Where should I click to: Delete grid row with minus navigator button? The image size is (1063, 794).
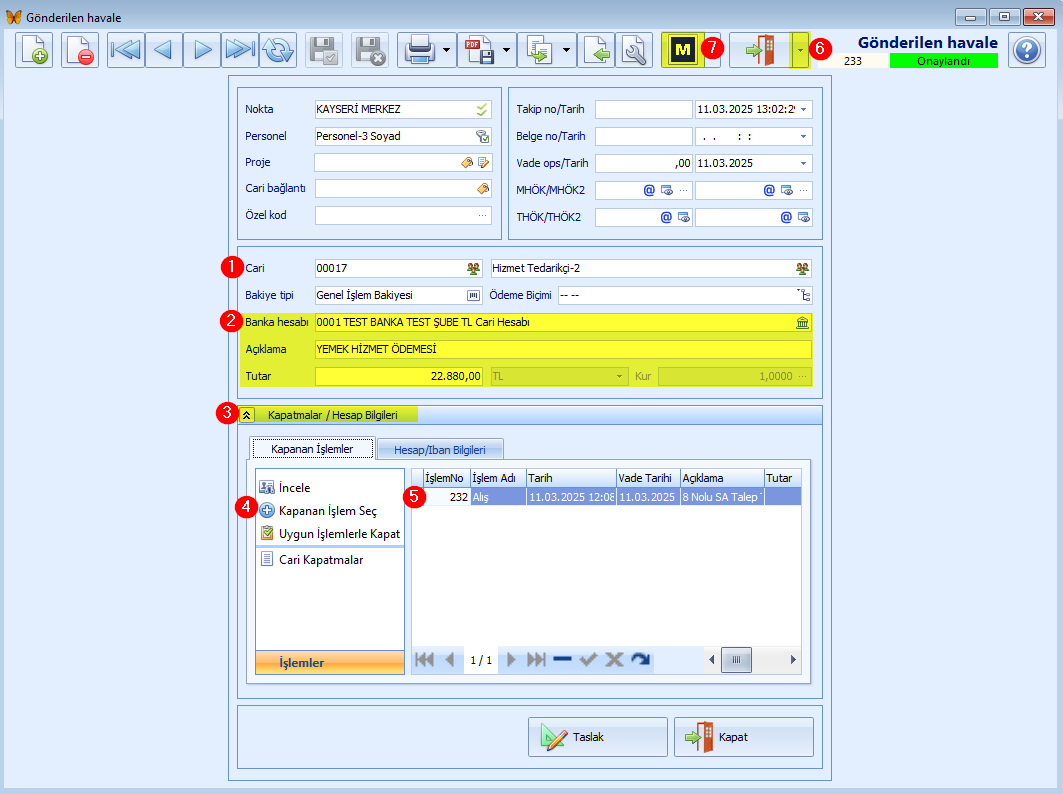[562, 660]
